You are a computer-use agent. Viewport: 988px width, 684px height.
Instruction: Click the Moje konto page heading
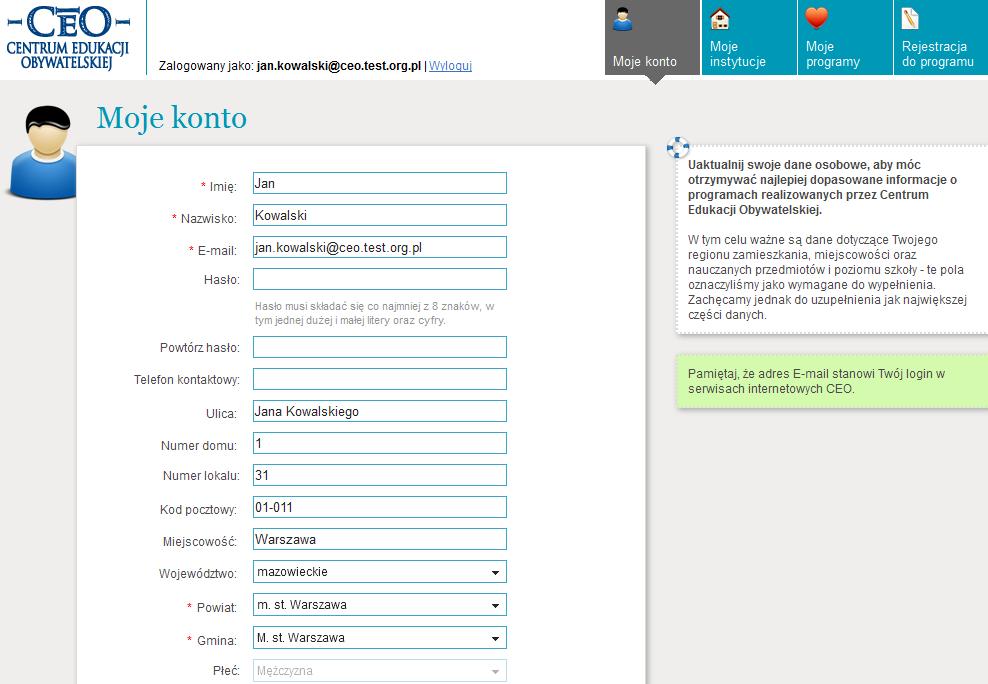click(171, 118)
